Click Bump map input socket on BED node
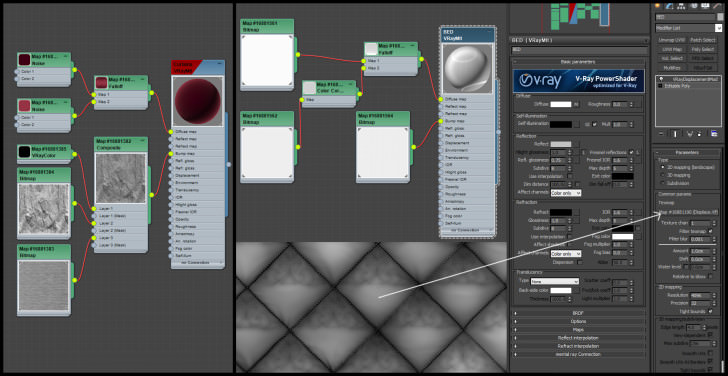728x376 pixels. point(441,121)
